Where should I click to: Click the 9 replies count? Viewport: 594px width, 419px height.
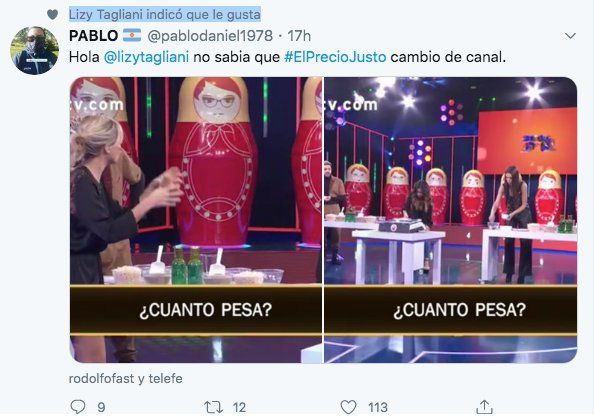point(101,408)
